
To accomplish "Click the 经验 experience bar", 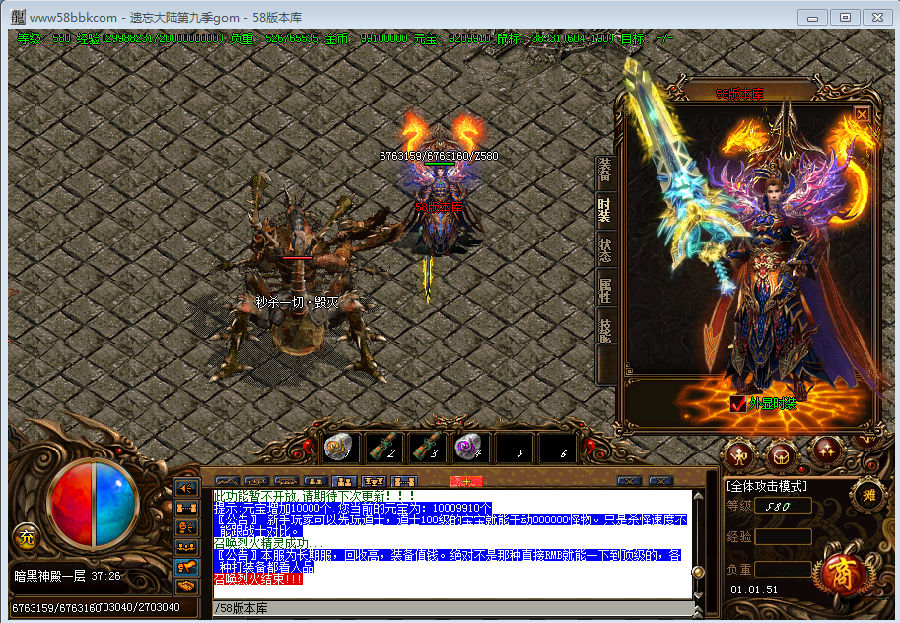I will (783, 536).
